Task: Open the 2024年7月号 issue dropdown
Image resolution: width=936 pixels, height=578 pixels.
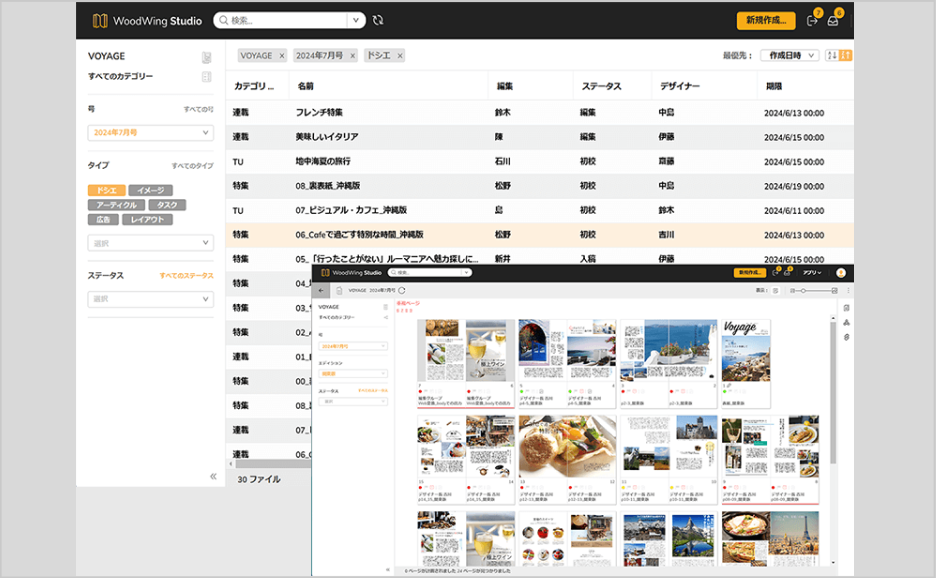Action: (x=150, y=132)
